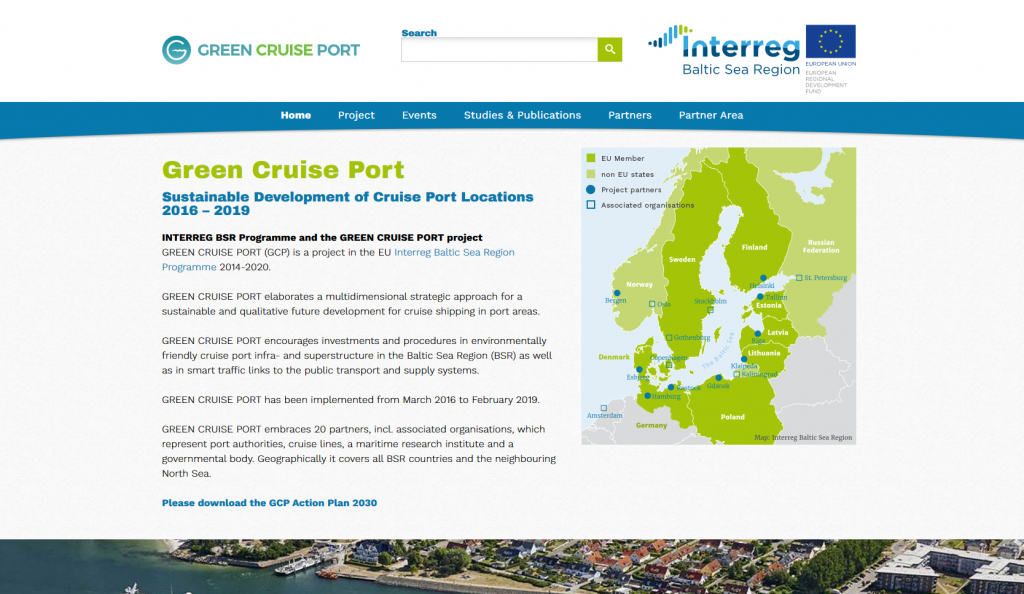
Task: Click the Green Cruise Port circular logo icon
Action: (x=176, y=50)
